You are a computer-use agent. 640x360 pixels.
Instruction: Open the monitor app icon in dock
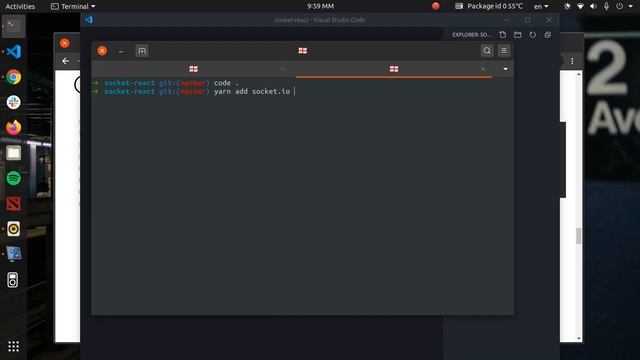point(13,254)
